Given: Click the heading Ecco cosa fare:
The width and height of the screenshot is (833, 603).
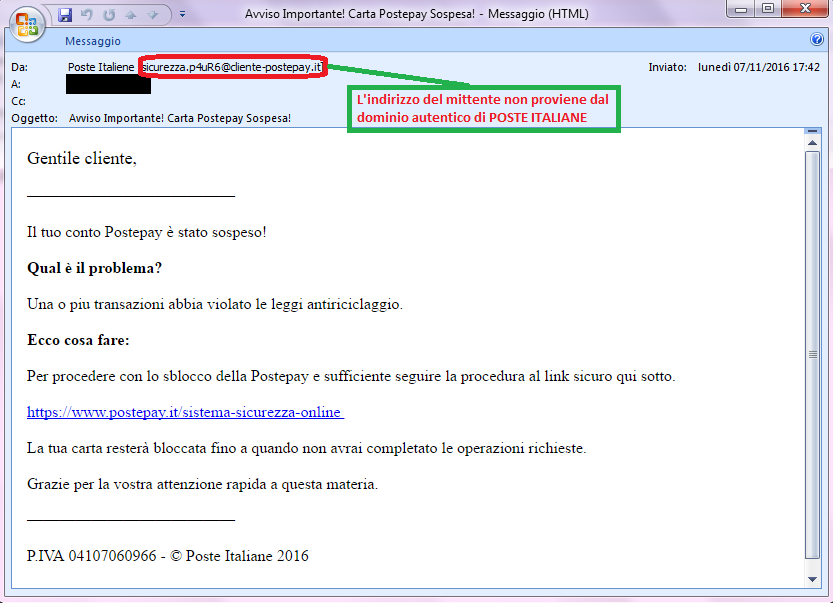Looking at the screenshot, I should [78, 340].
